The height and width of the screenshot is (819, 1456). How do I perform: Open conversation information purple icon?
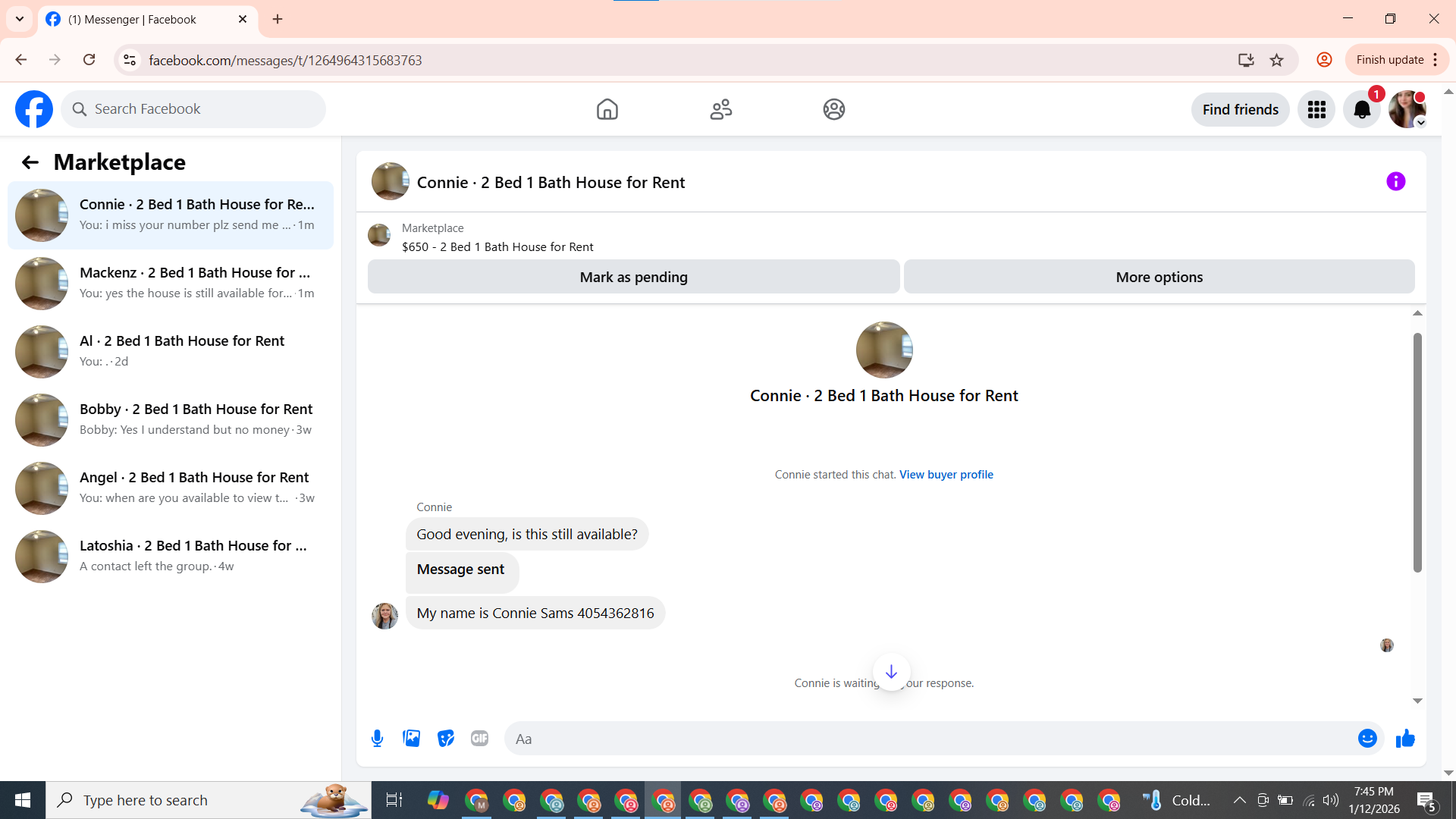pos(1395,182)
